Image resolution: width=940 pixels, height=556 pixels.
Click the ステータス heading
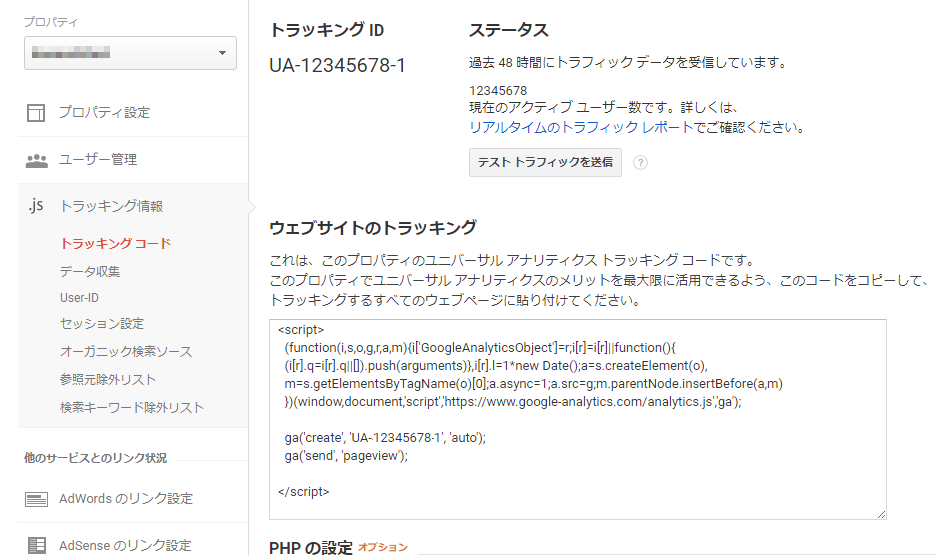(508, 30)
